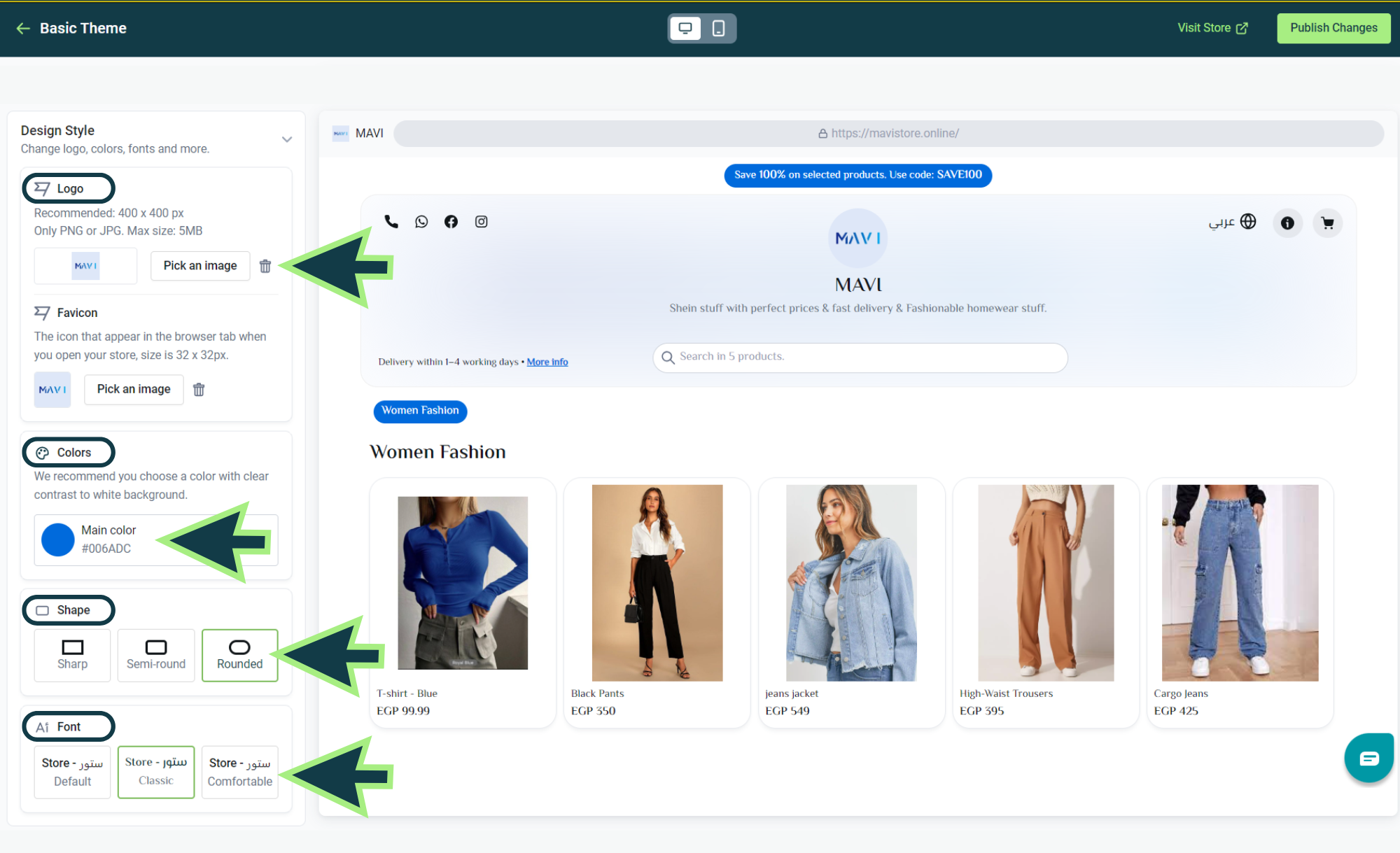The height and width of the screenshot is (853, 1400).
Task: Switch to mobile preview mode
Action: (x=718, y=29)
